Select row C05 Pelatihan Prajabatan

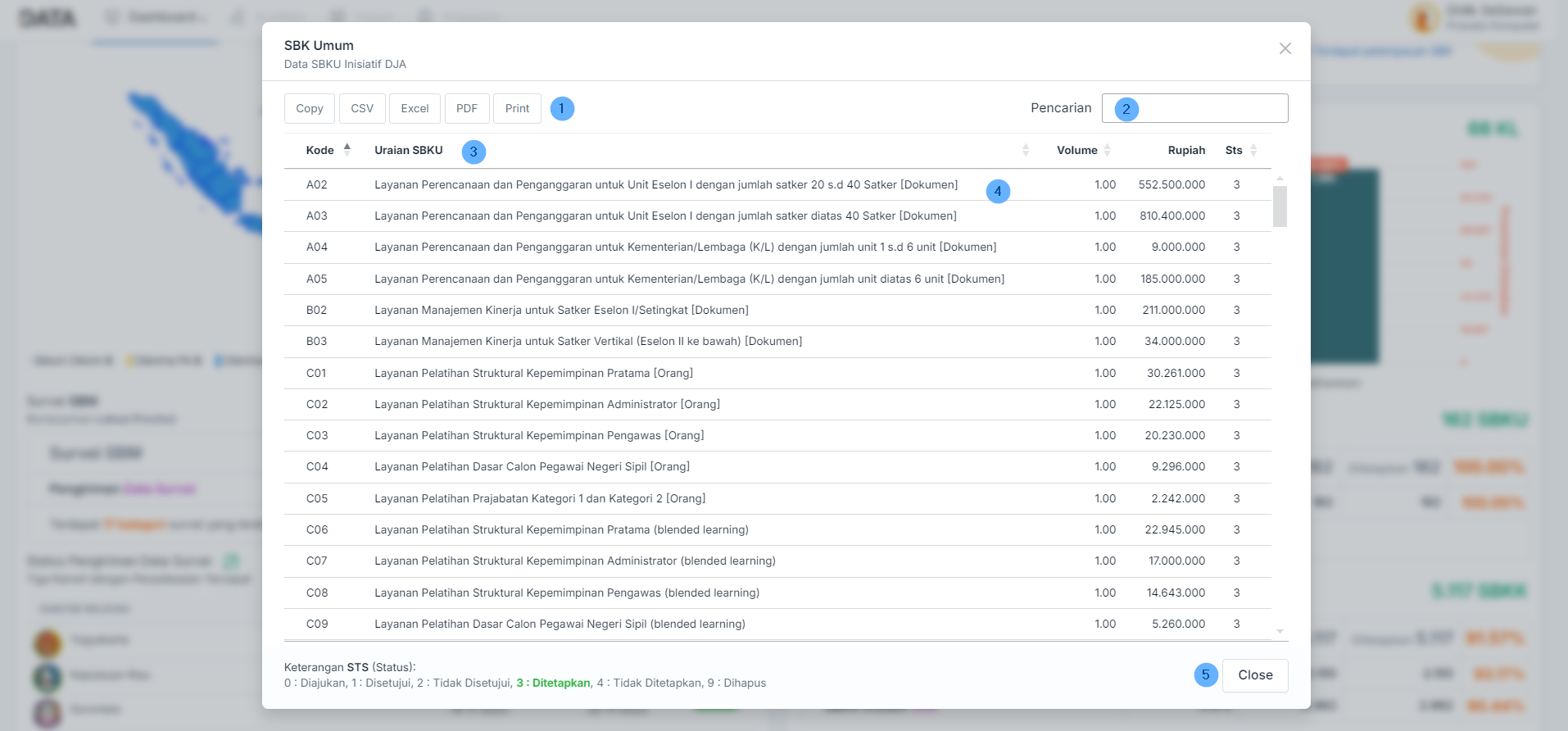pos(540,498)
